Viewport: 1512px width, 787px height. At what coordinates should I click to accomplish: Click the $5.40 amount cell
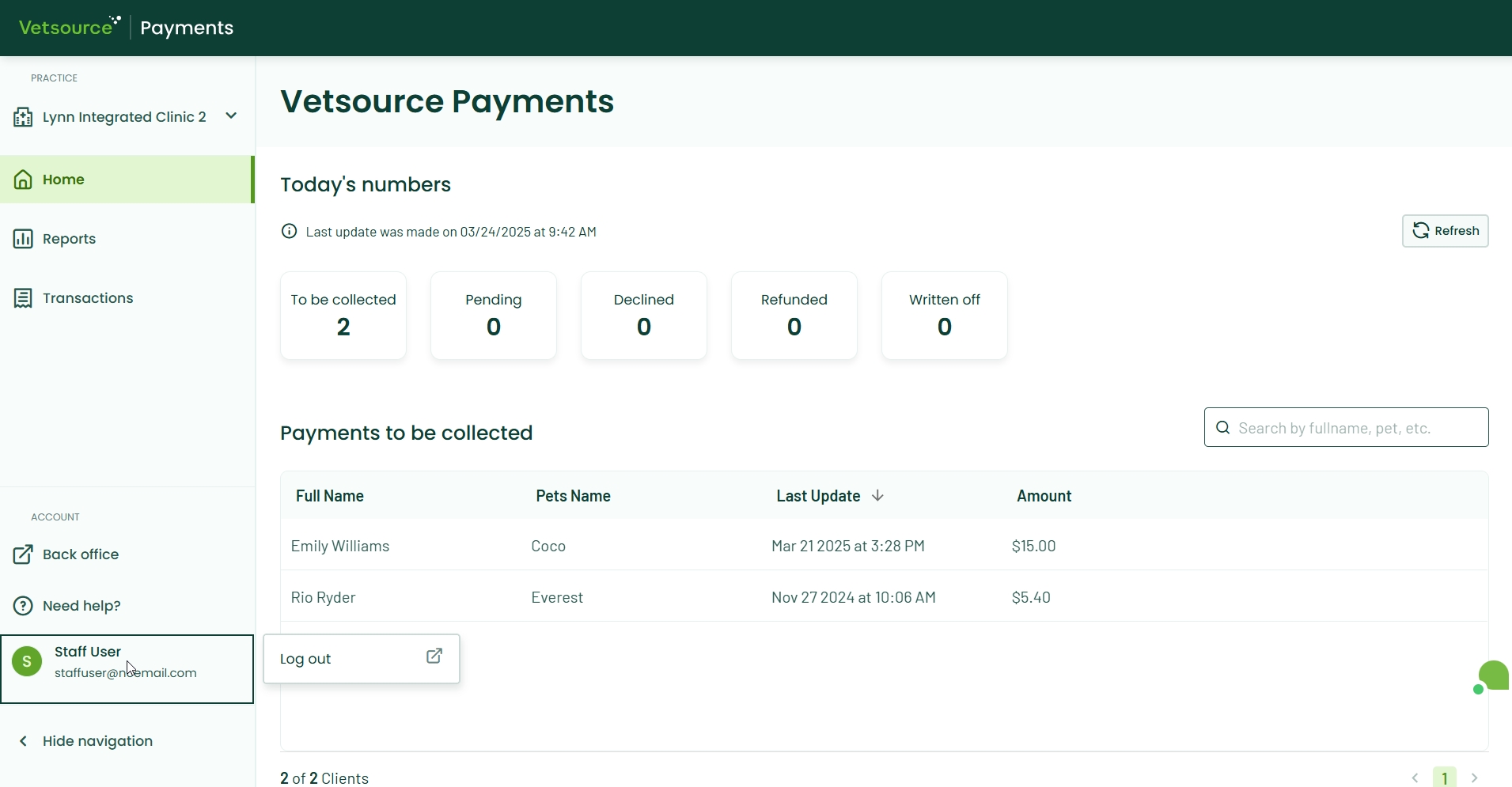point(1031,597)
